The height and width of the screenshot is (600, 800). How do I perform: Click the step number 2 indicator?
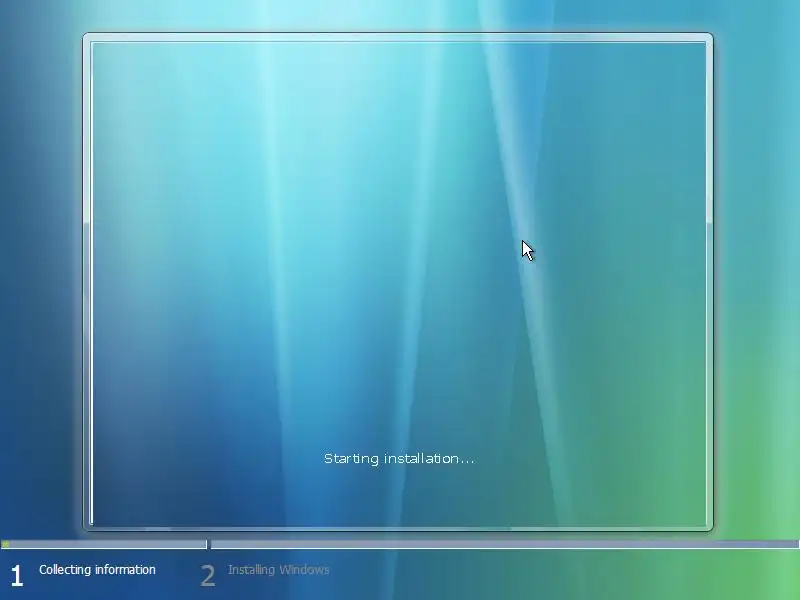point(207,576)
